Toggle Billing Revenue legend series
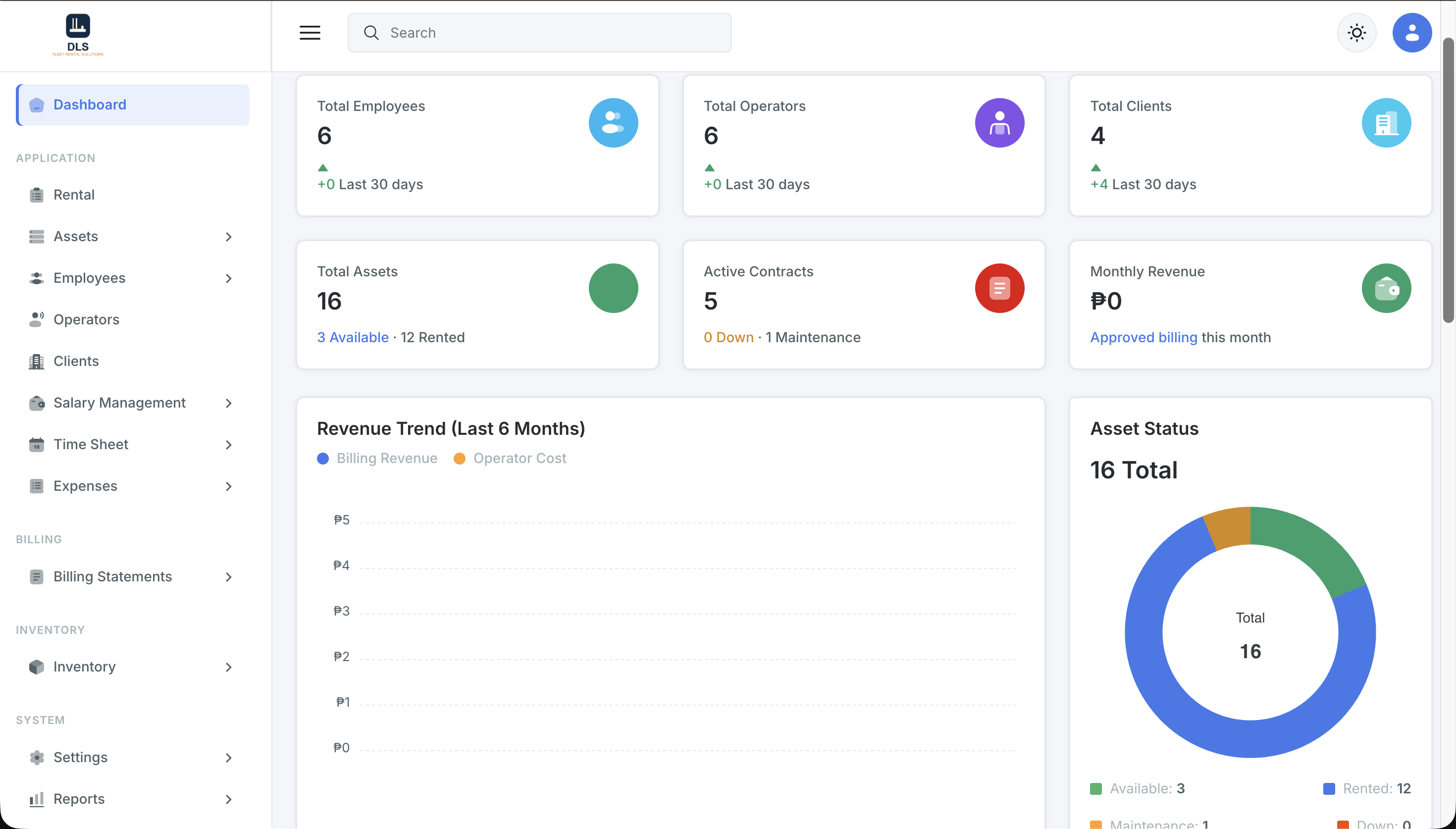Viewport: 1456px width, 829px height. click(377, 459)
